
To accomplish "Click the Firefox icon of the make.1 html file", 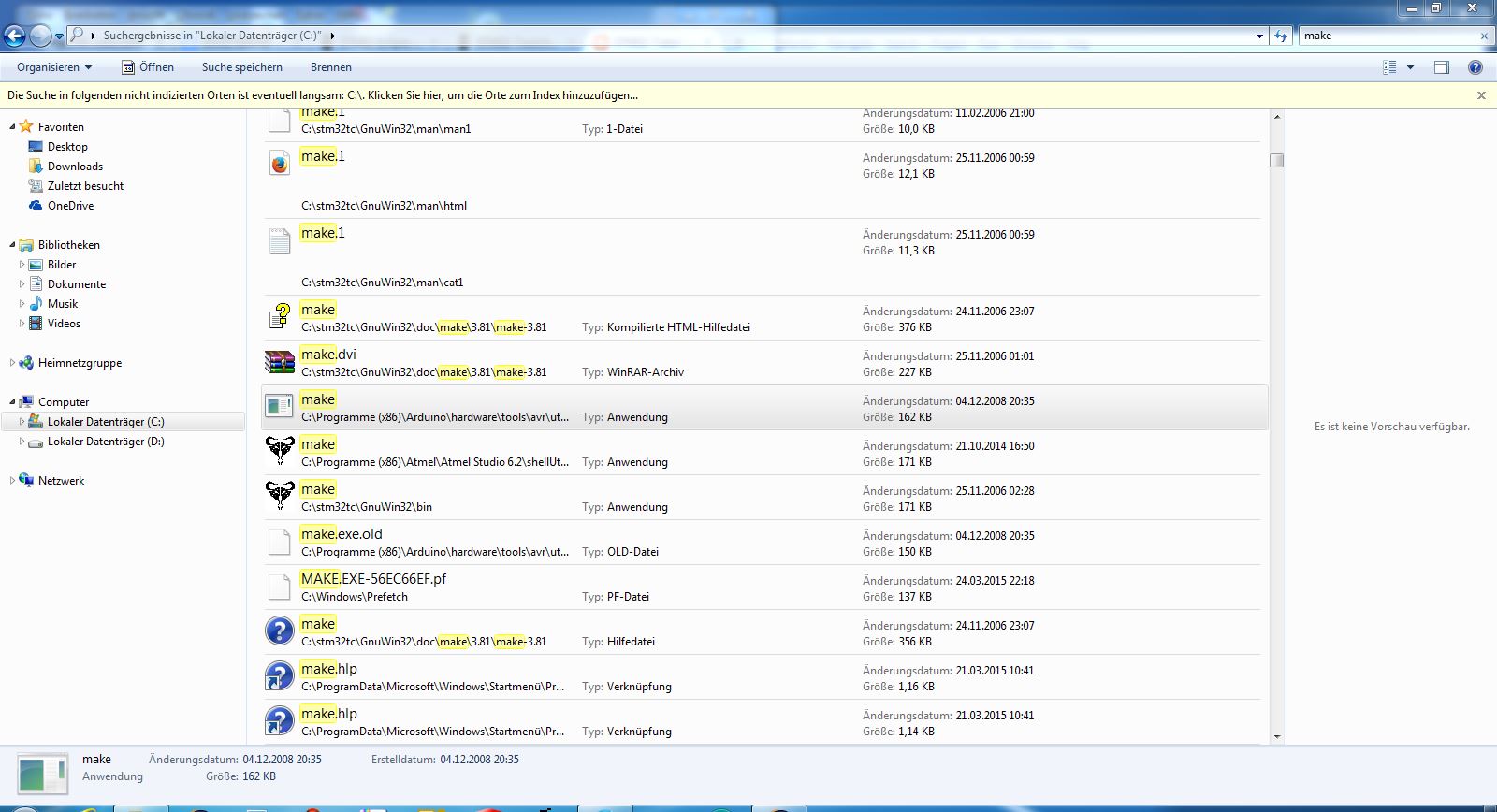I will [280, 164].
